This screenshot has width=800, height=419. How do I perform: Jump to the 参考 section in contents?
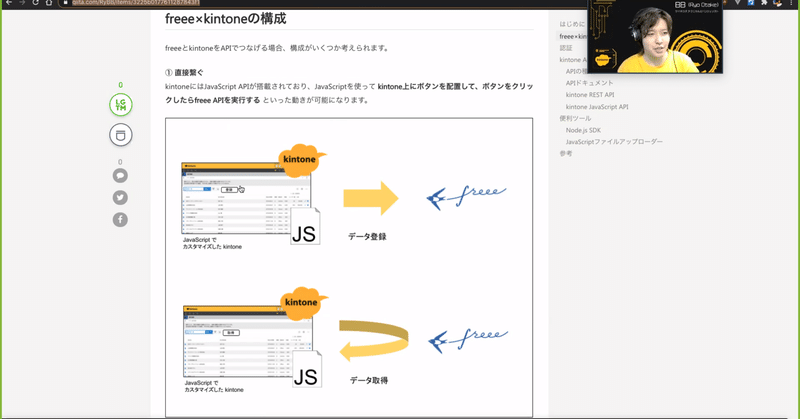pyautogui.click(x=566, y=154)
